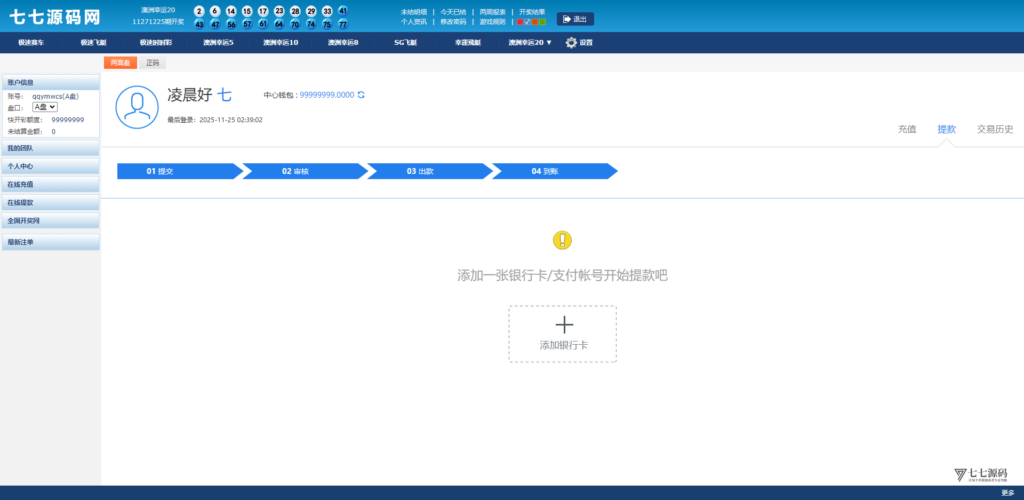Click the 02 审核 step
1024x500 pixels.
[x=304, y=171]
